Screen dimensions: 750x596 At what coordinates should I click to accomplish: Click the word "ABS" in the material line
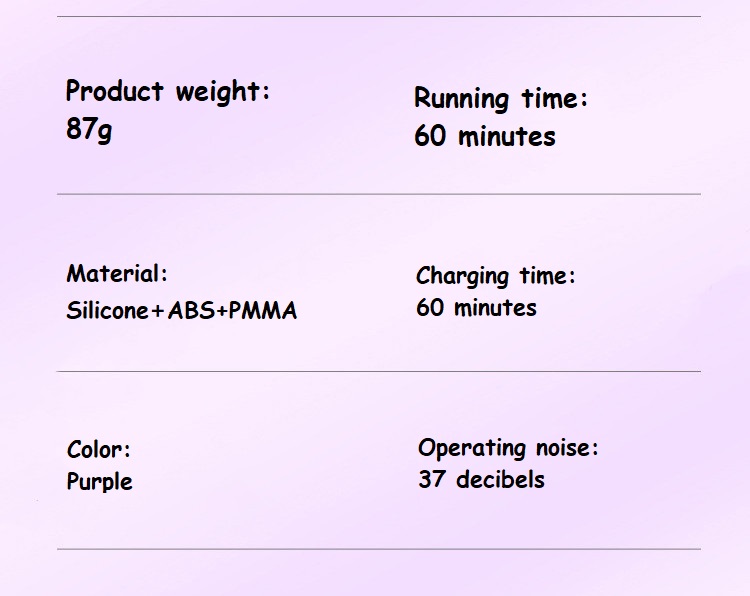[x=190, y=310]
